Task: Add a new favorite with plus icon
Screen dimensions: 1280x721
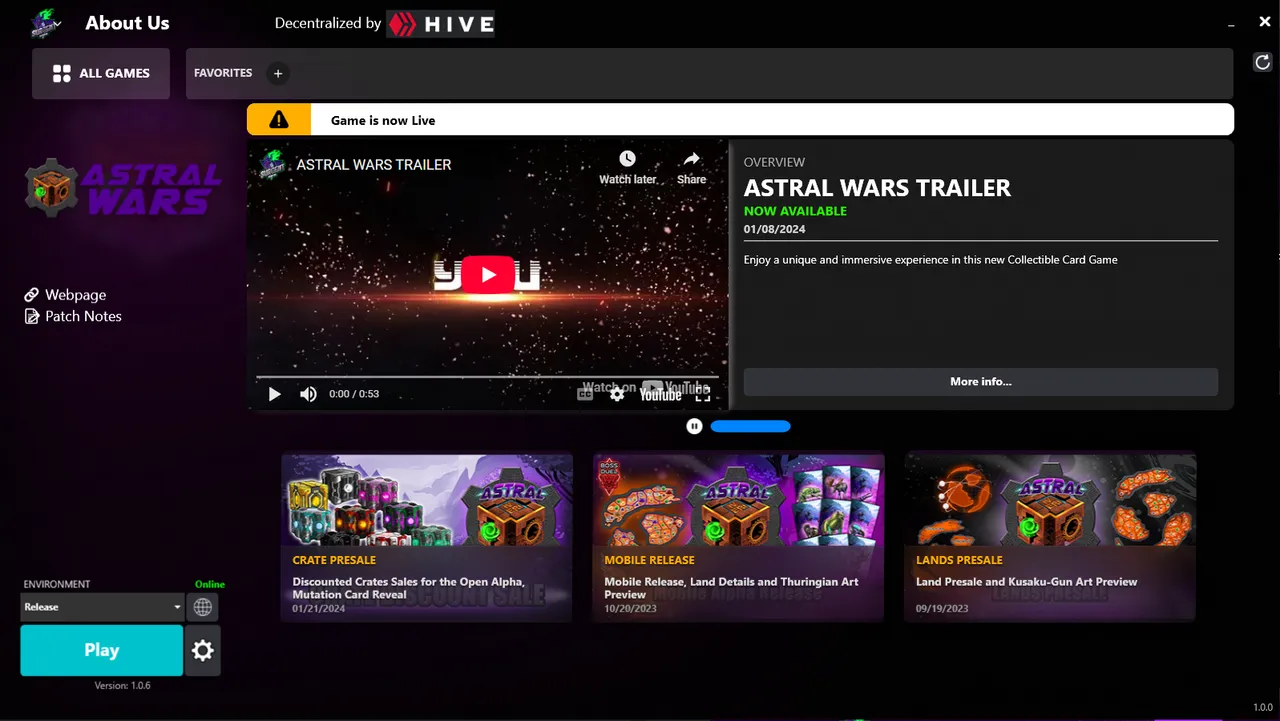Action: tap(278, 73)
